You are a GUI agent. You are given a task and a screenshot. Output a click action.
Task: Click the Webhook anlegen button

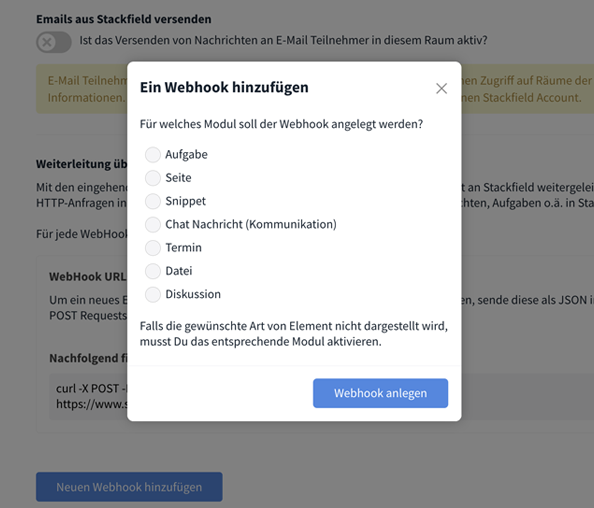click(380, 393)
